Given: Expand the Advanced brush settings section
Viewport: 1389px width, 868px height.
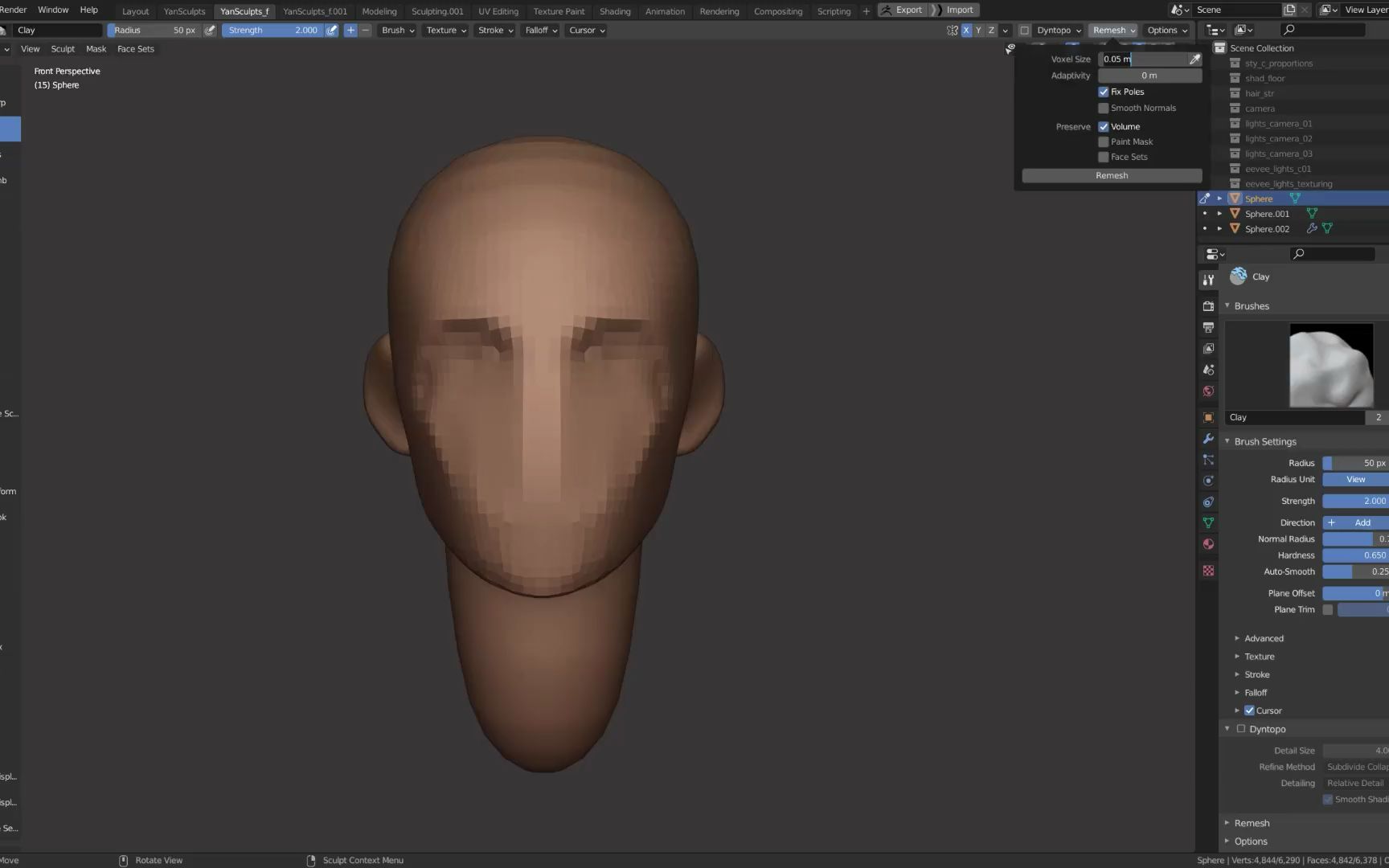Looking at the screenshot, I should (1264, 639).
